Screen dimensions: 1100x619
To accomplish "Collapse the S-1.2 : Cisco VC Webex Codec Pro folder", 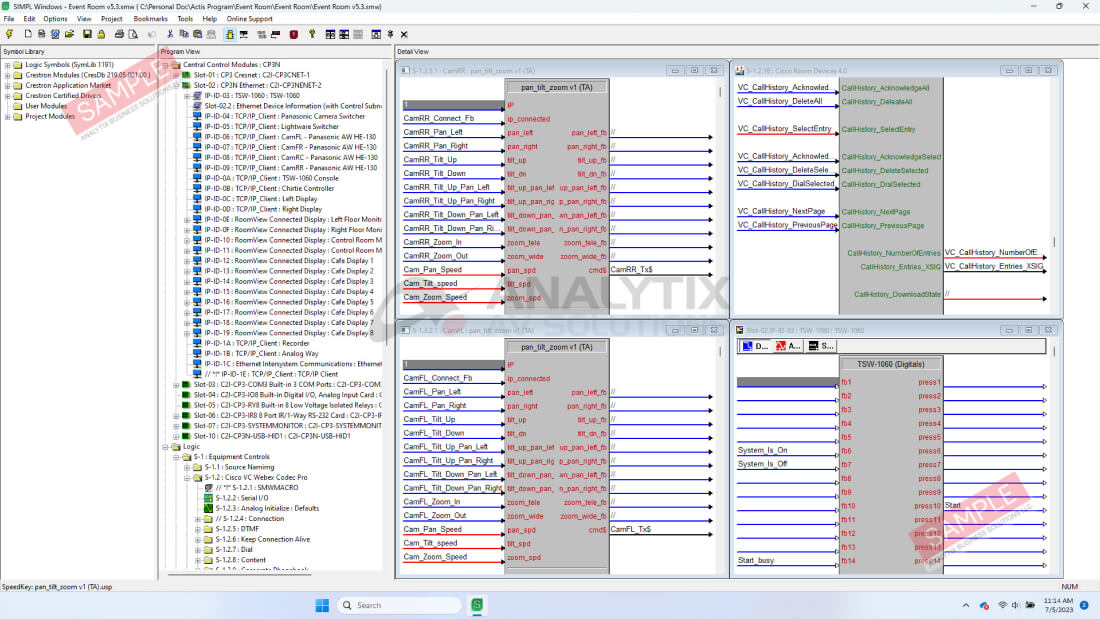I will point(187,477).
